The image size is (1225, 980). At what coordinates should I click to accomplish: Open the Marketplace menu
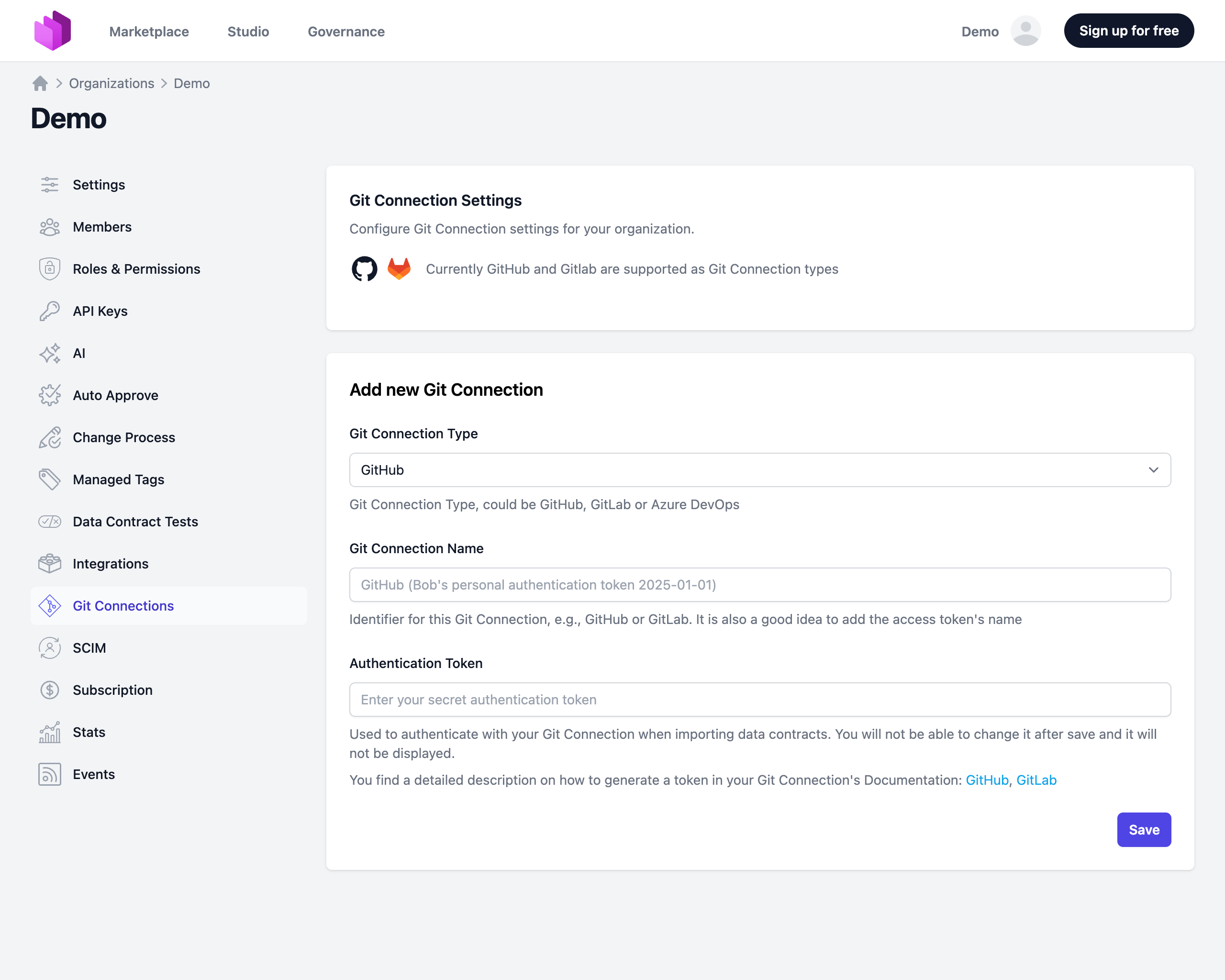pyautogui.click(x=149, y=32)
